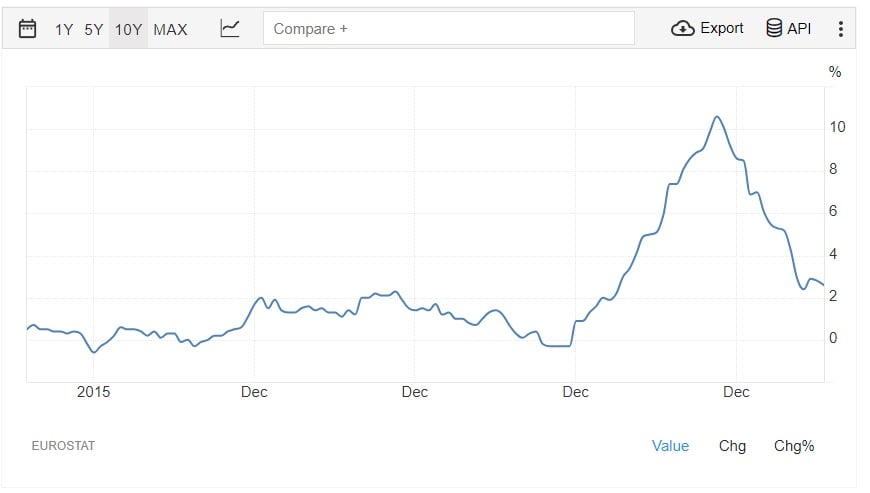Select the 1Y time range
The height and width of the screenshot is (493, 870).
coord(64,29)
